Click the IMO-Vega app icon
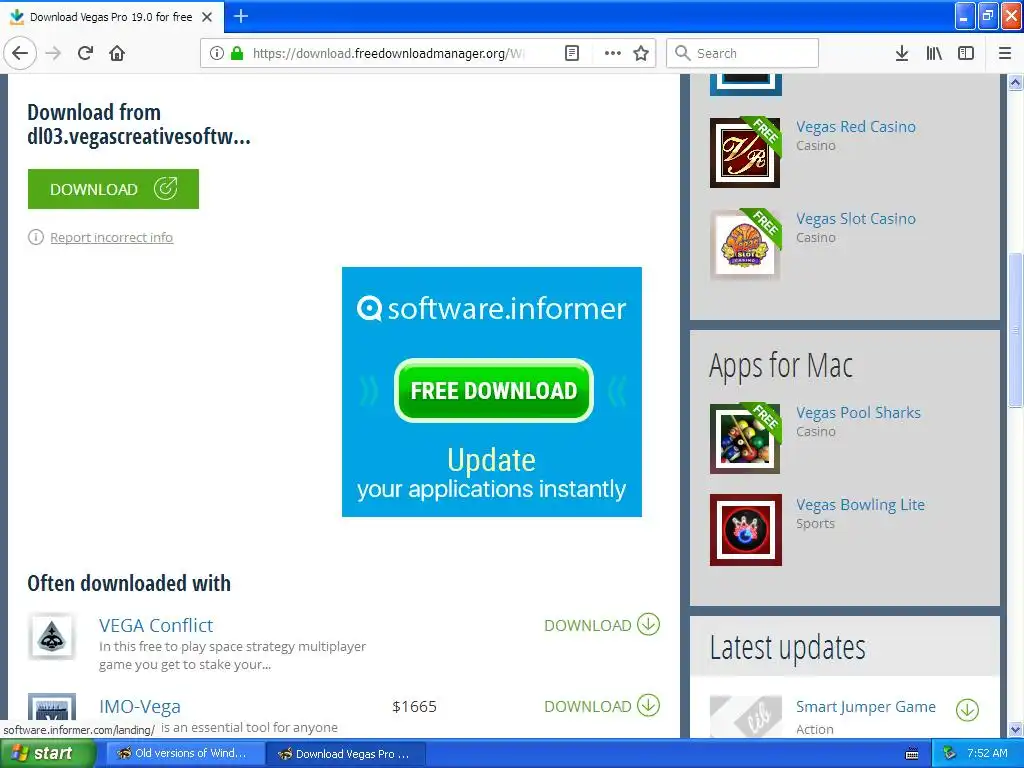 (x=52, y=709)
